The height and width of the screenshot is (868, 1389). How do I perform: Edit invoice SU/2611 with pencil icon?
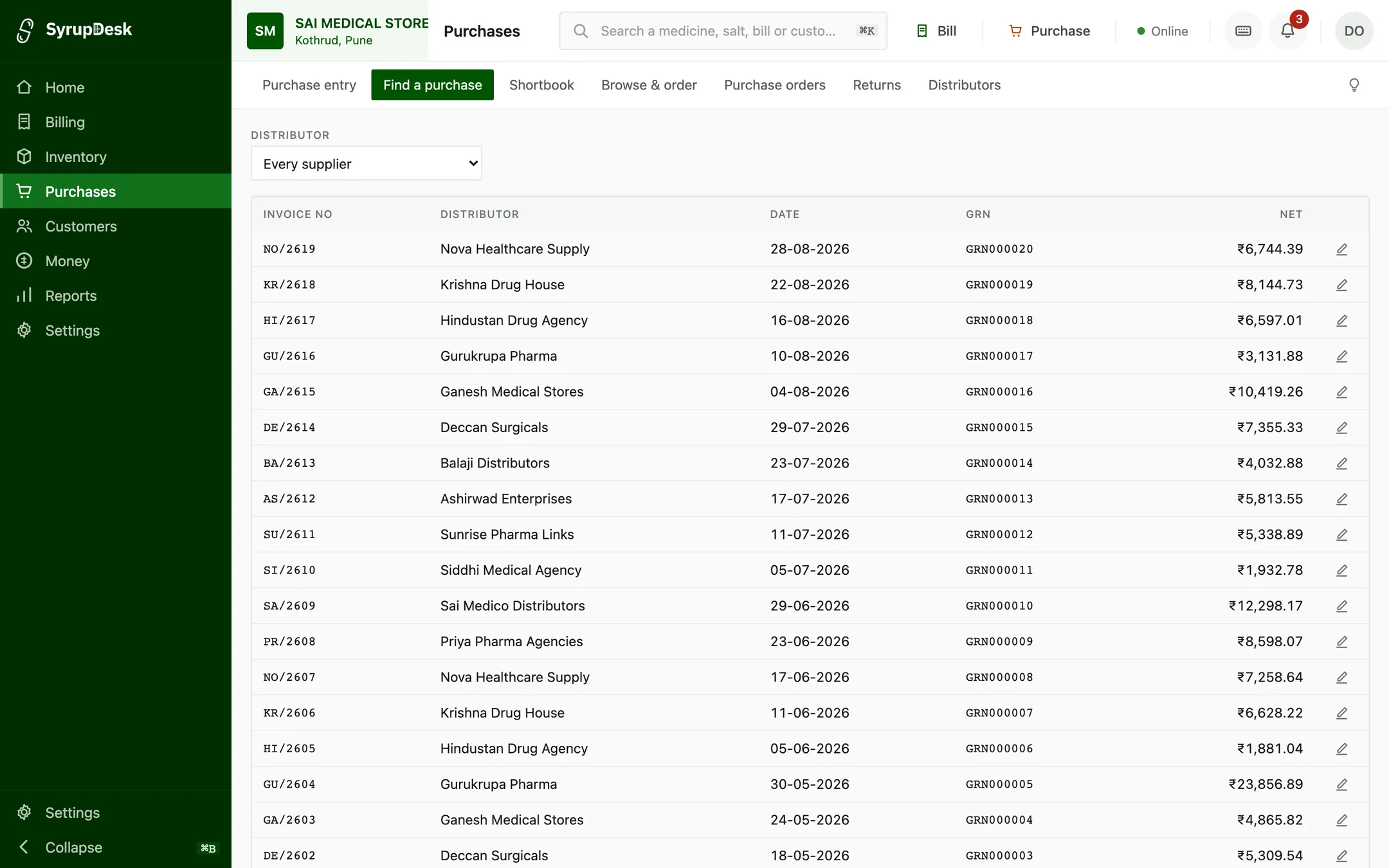click(x=1341, y=535)
